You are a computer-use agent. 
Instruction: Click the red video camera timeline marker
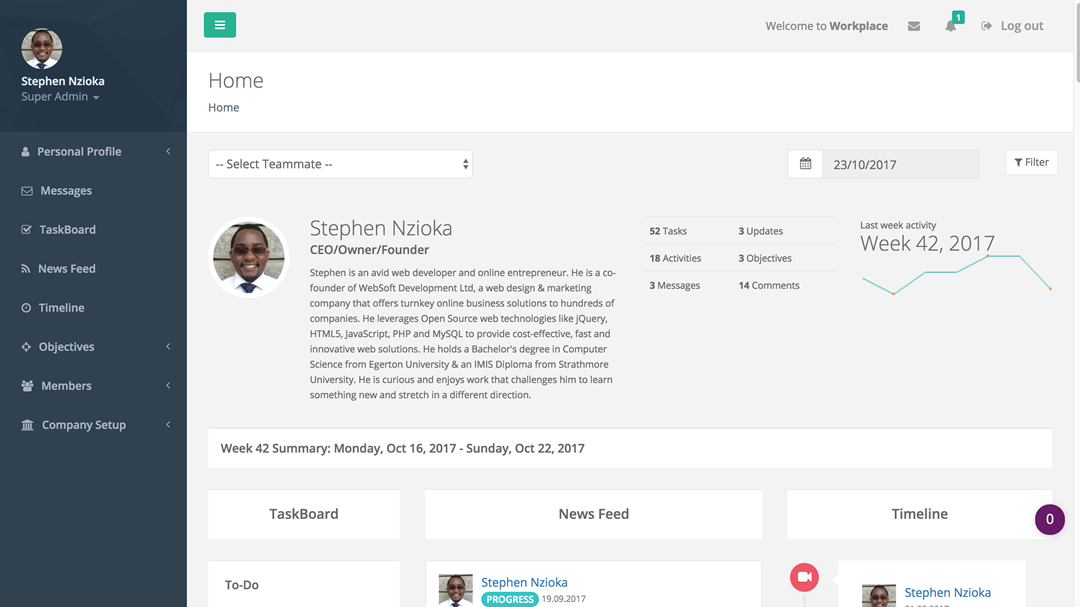tap(804, 577)
